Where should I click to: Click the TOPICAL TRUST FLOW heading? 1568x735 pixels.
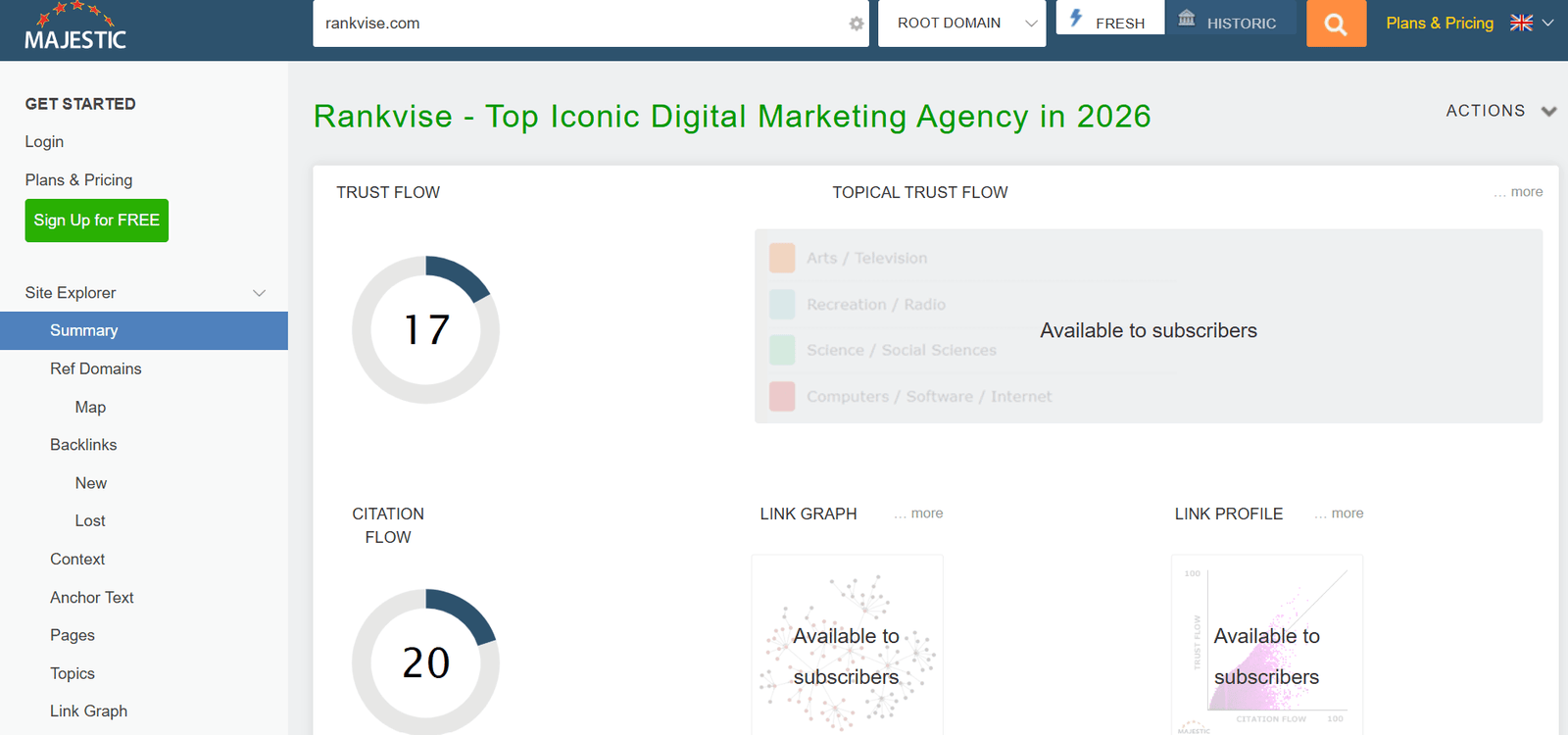[920, 193]
